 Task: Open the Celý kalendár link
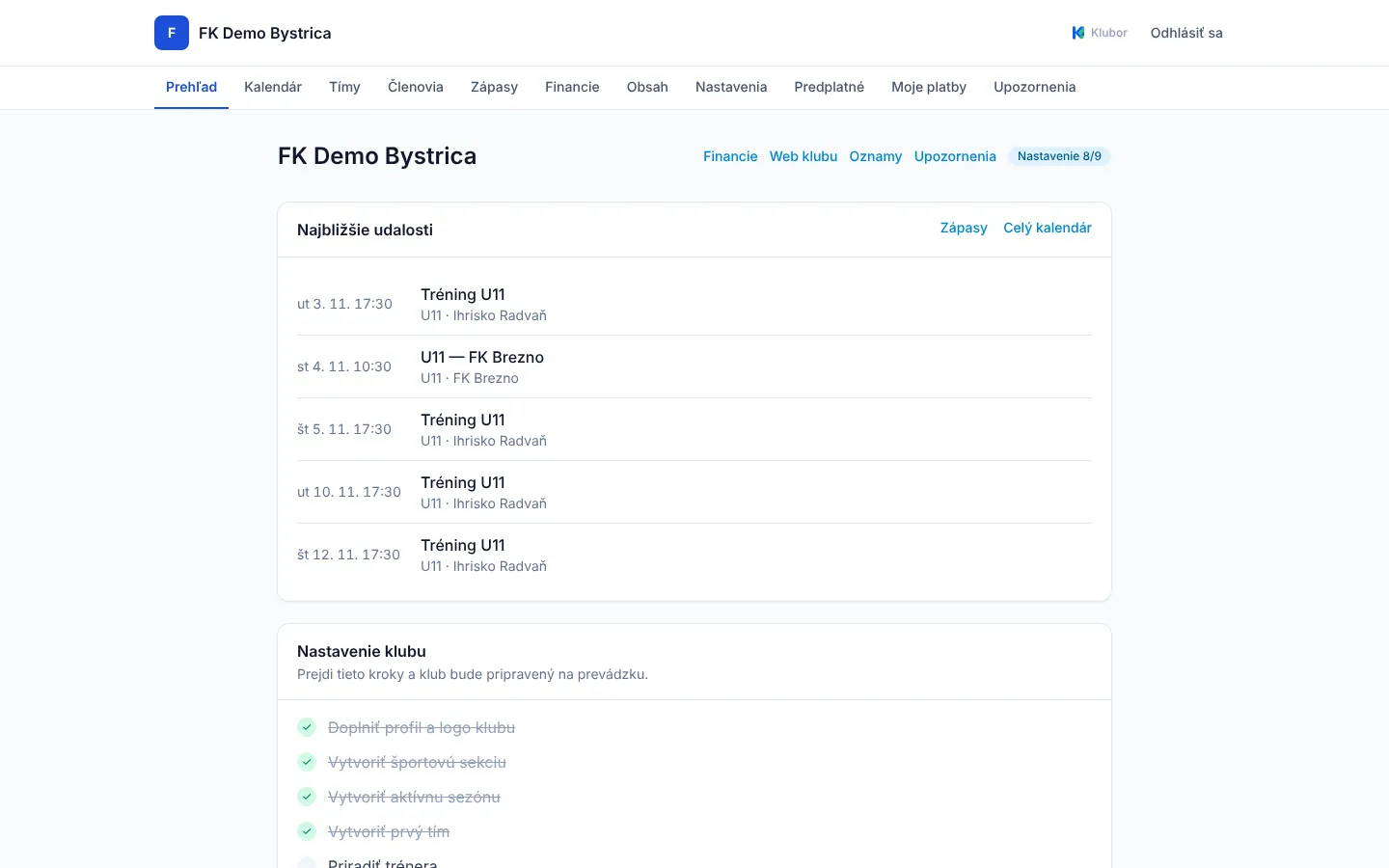(1048, 228)
